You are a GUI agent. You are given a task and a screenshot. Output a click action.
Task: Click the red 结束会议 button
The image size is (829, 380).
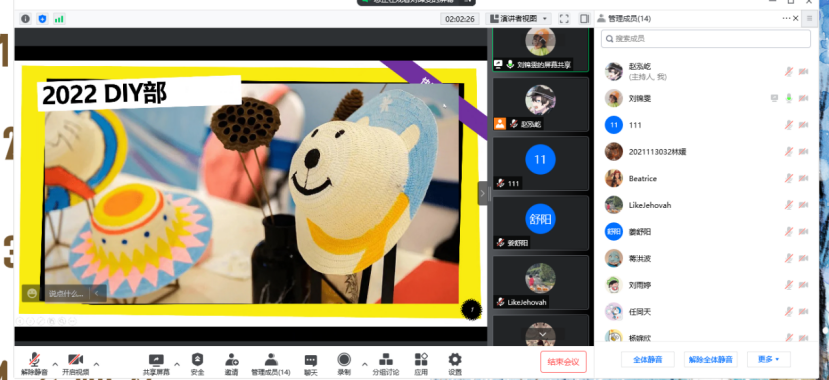click(564, 362)
